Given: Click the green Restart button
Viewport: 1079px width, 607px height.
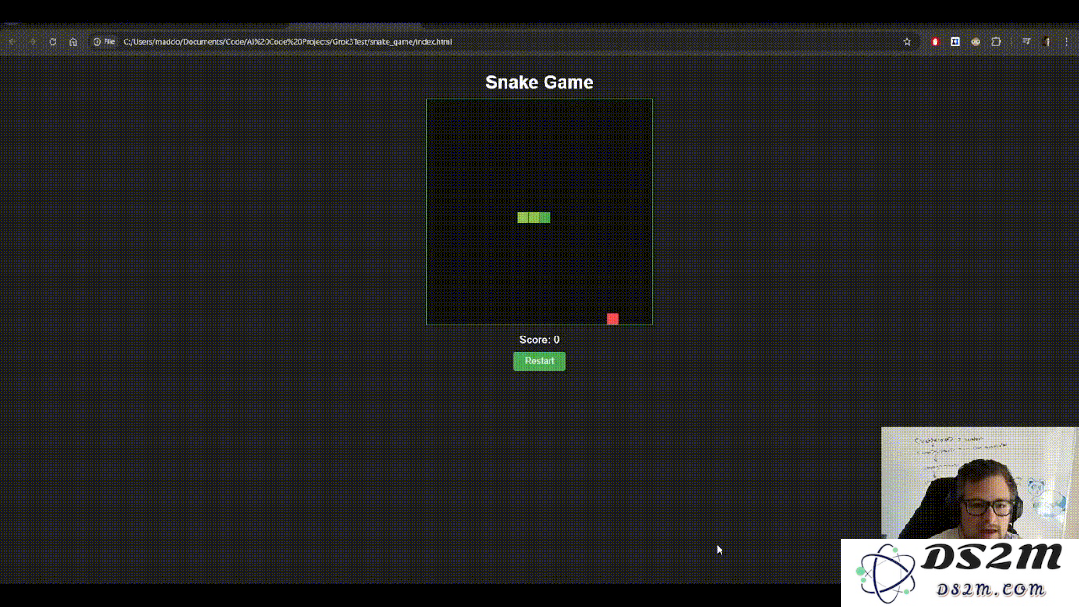Looking at the screenshot, I should (x=539, y=361).
